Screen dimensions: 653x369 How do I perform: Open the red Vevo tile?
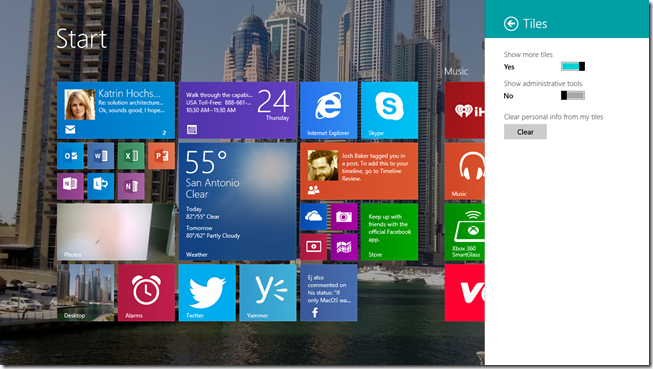(464, 293)
